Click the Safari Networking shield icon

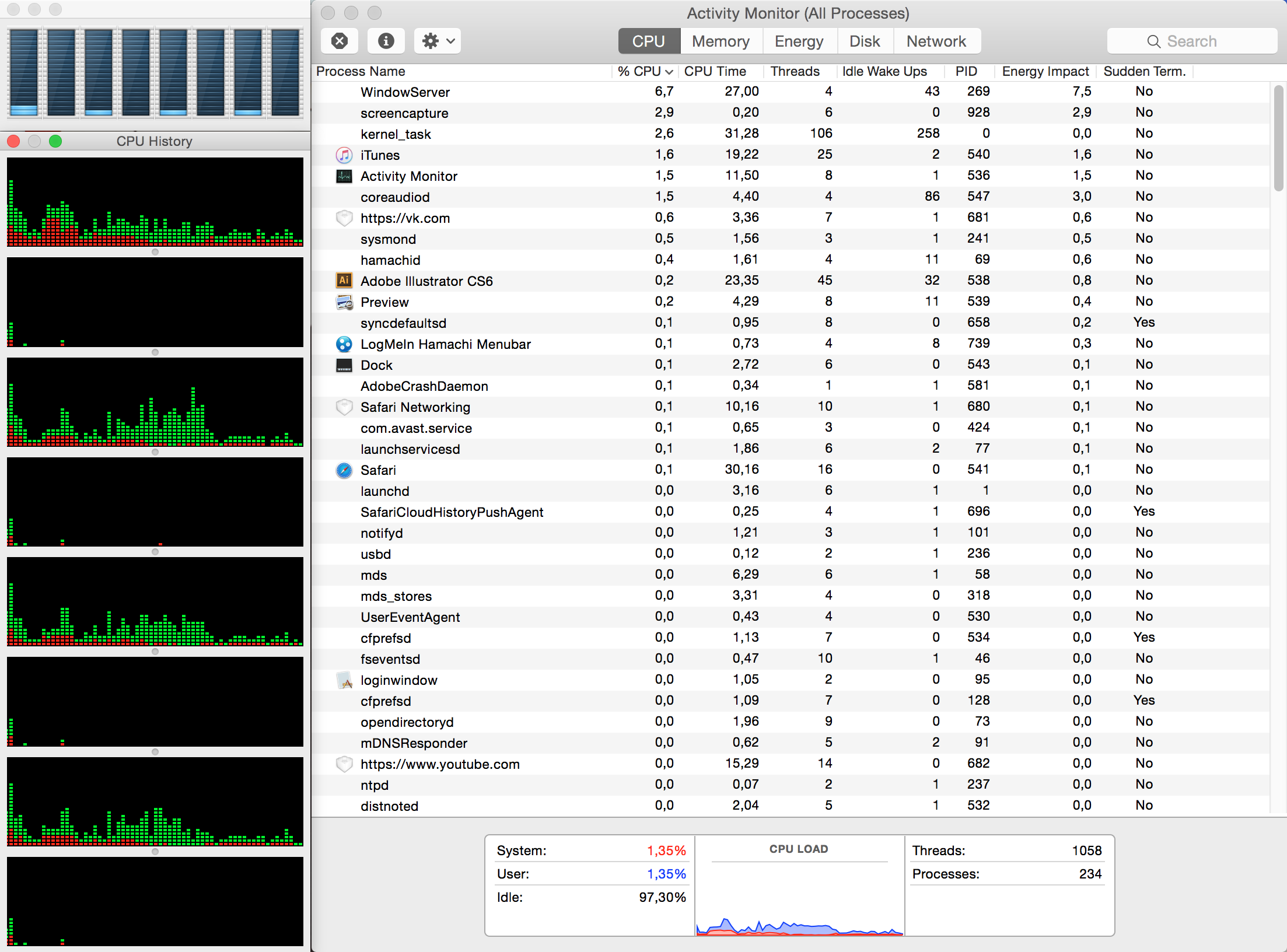point(344,407)
